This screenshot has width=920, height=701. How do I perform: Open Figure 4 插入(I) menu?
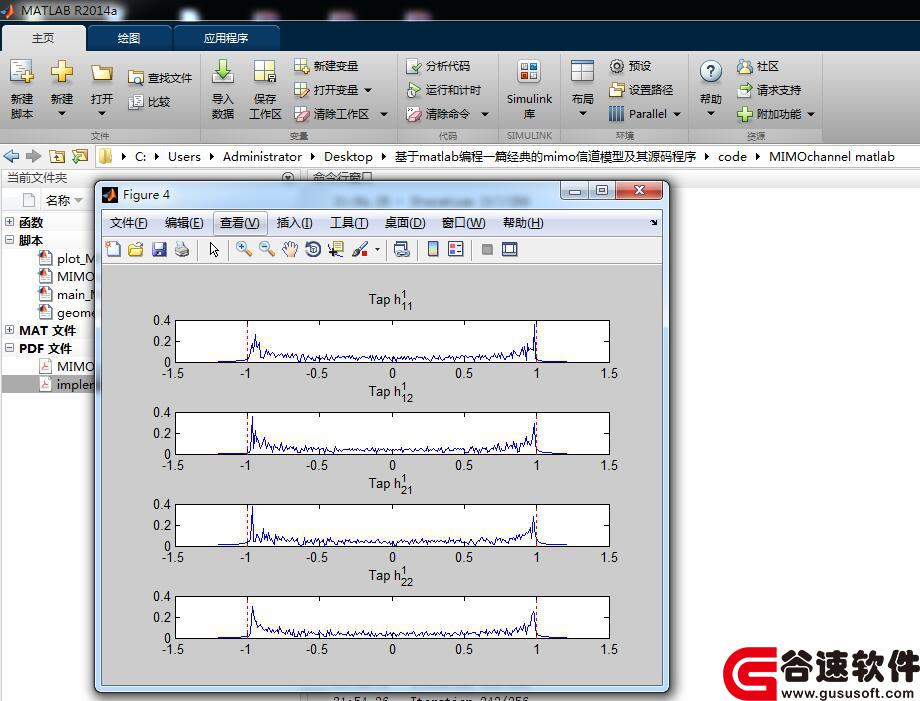295,223
